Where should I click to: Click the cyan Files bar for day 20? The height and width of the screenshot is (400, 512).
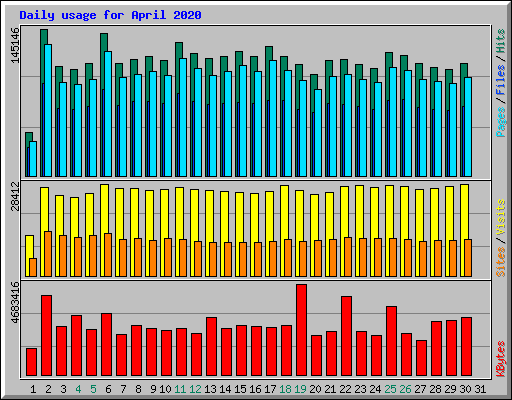318,133
